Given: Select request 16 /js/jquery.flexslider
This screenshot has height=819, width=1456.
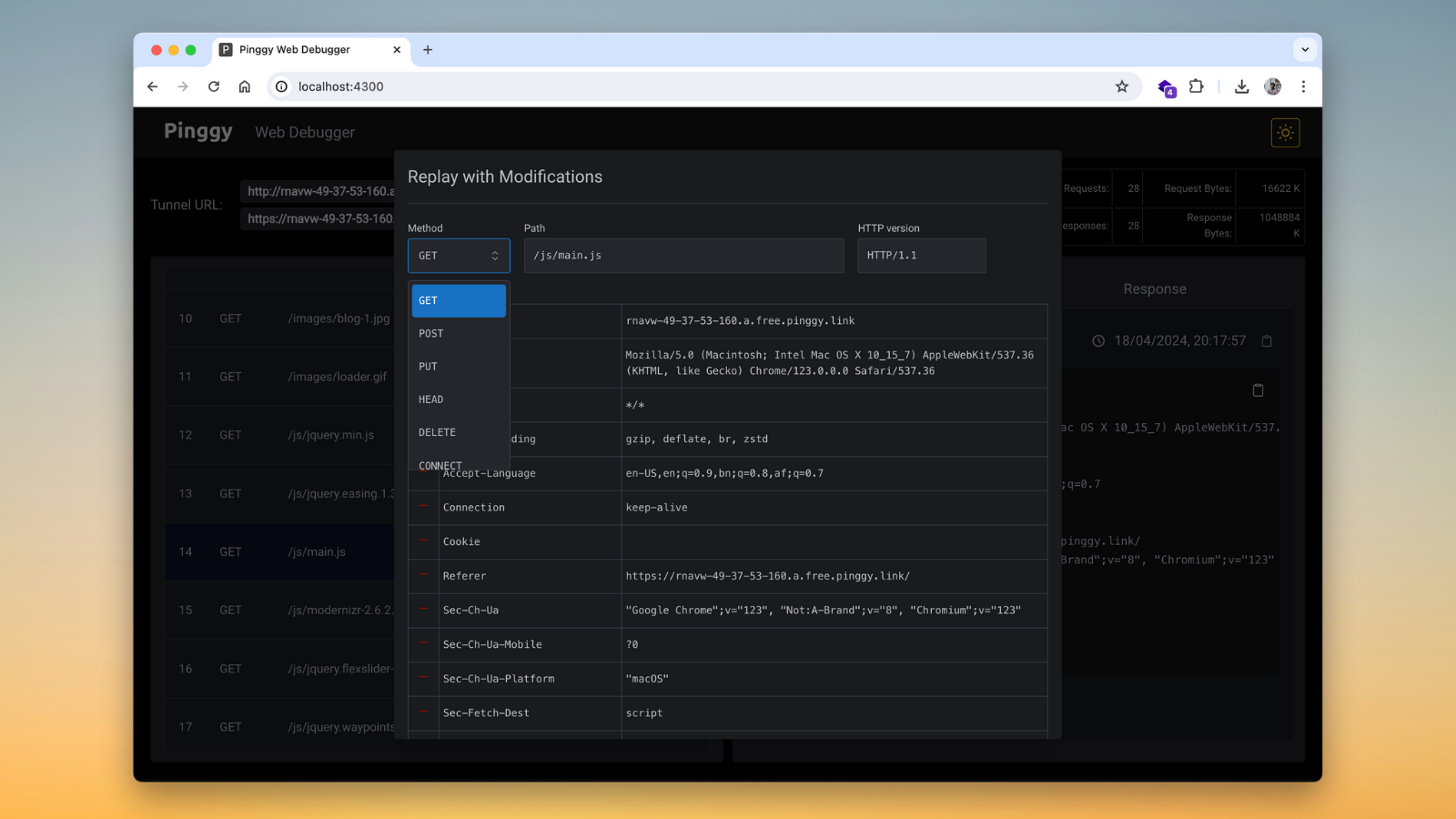Looking at the screenshot, I should [279, 668].
